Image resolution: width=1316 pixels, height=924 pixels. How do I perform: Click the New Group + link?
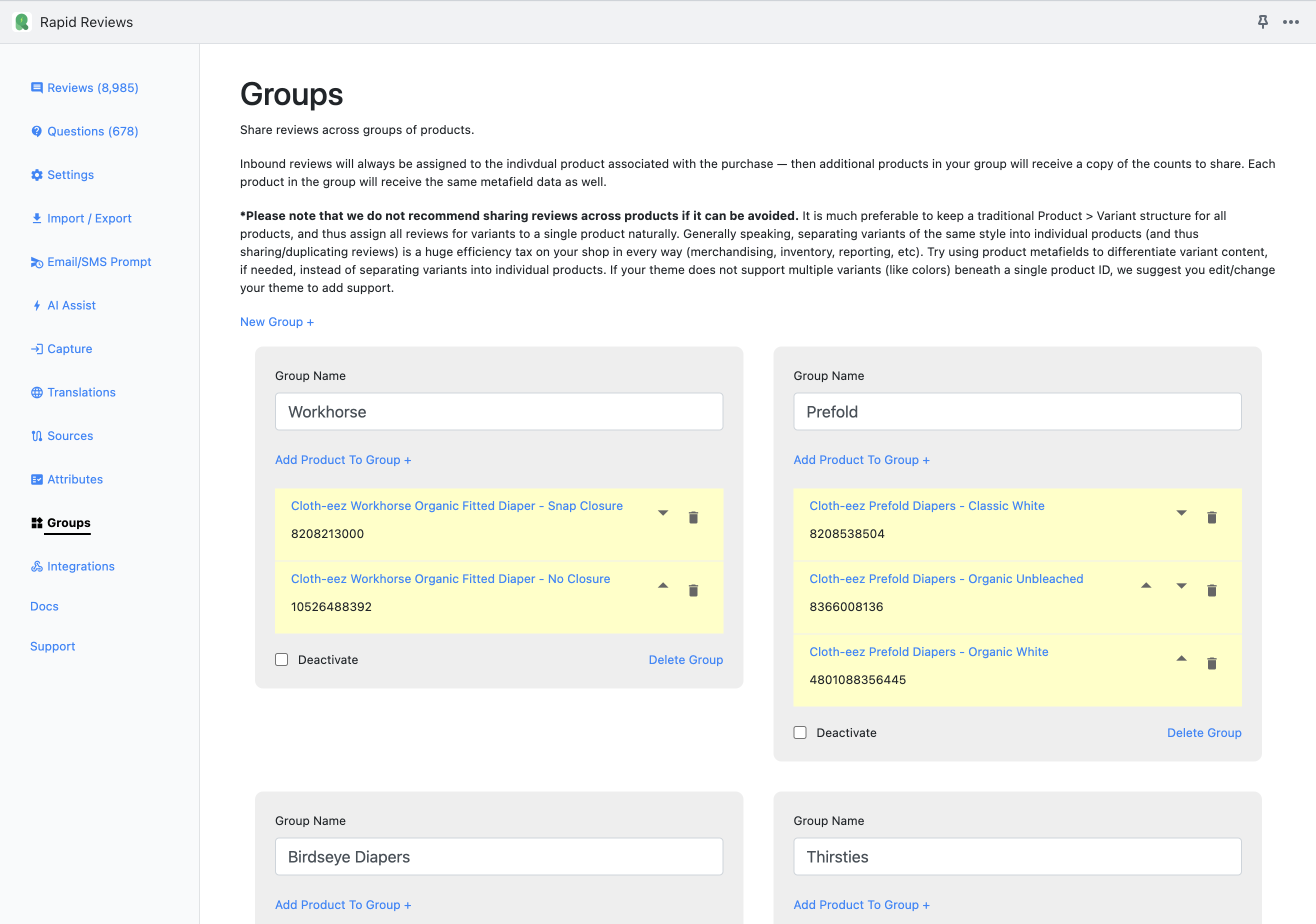[276, 321]
